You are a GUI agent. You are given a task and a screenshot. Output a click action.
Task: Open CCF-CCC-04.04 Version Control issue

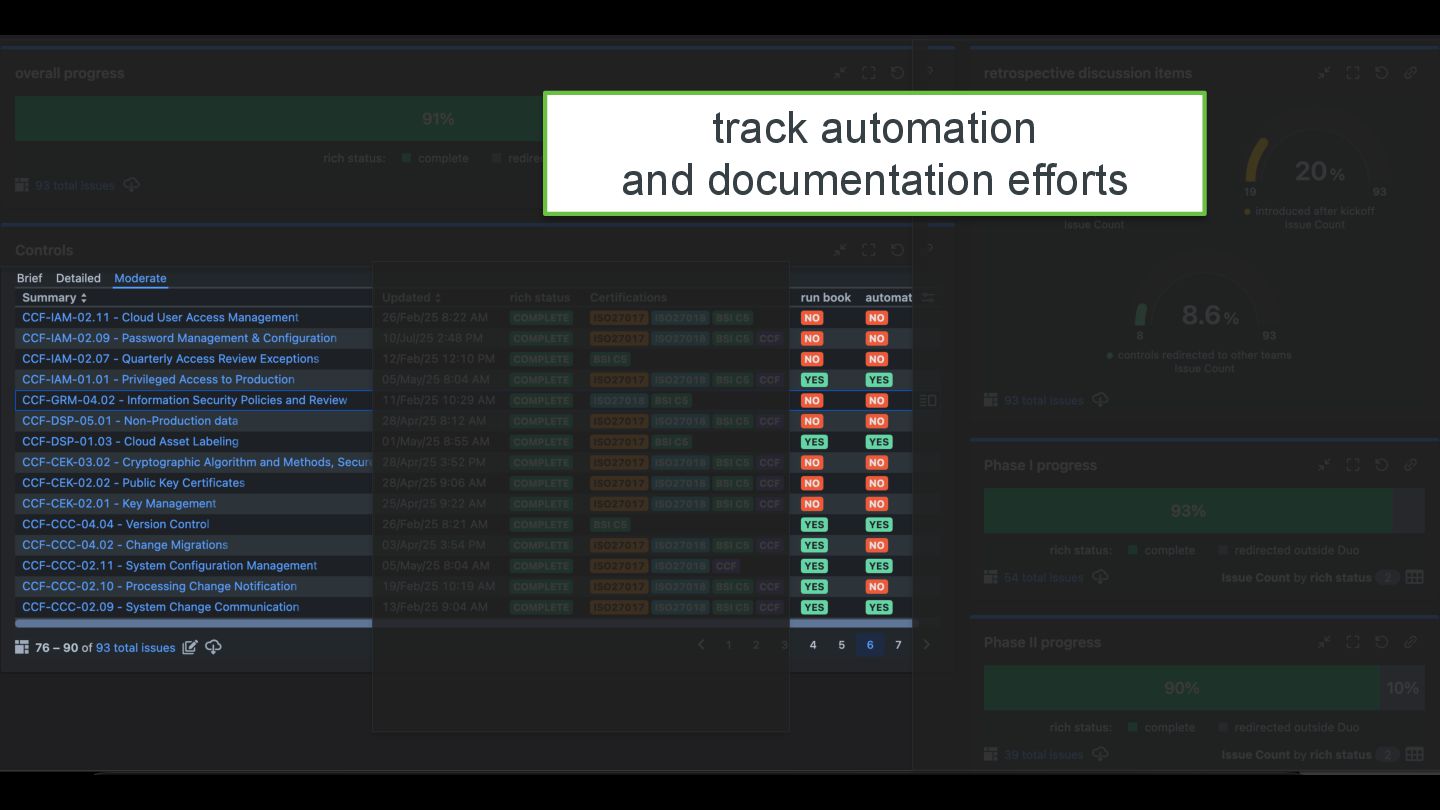coord(116,525)
